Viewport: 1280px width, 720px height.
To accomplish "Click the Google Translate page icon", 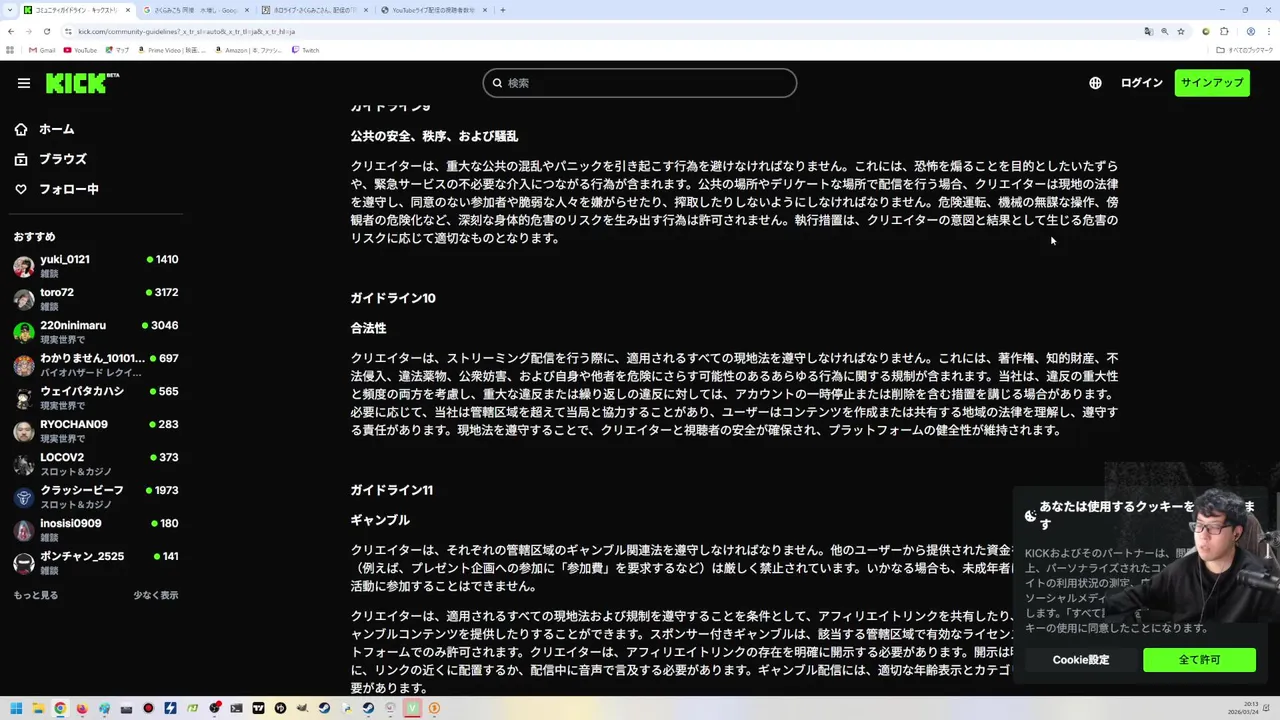I will pyautogui.click(x=1149, y=31).
